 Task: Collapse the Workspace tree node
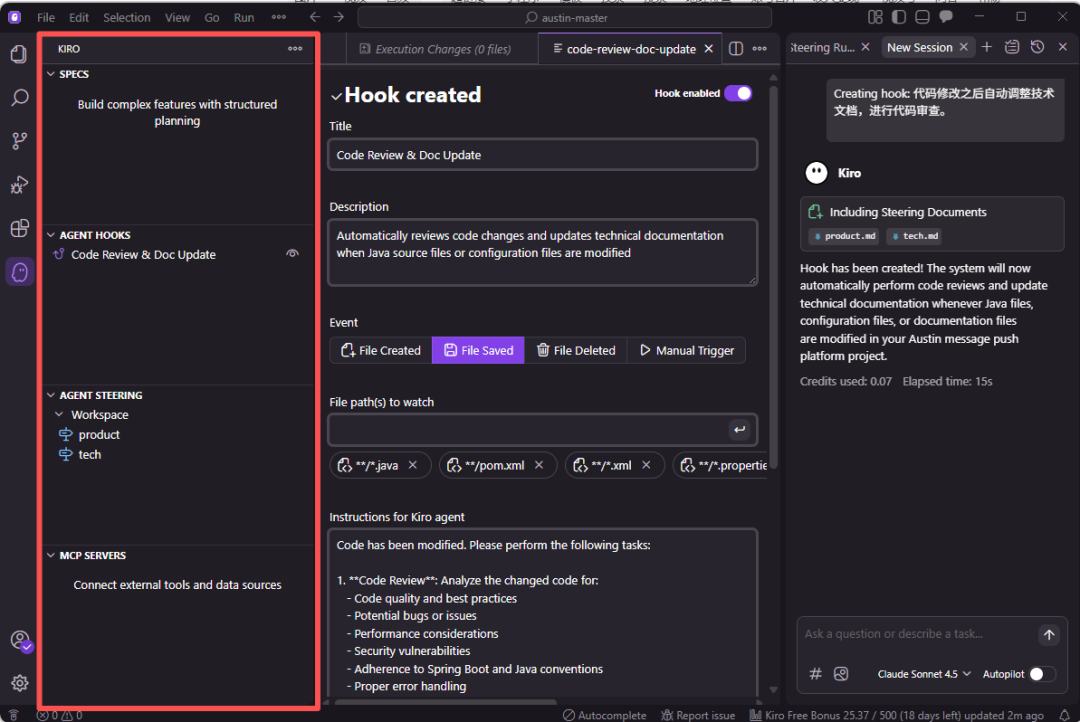pyautogui.click(x=59, y=415)
